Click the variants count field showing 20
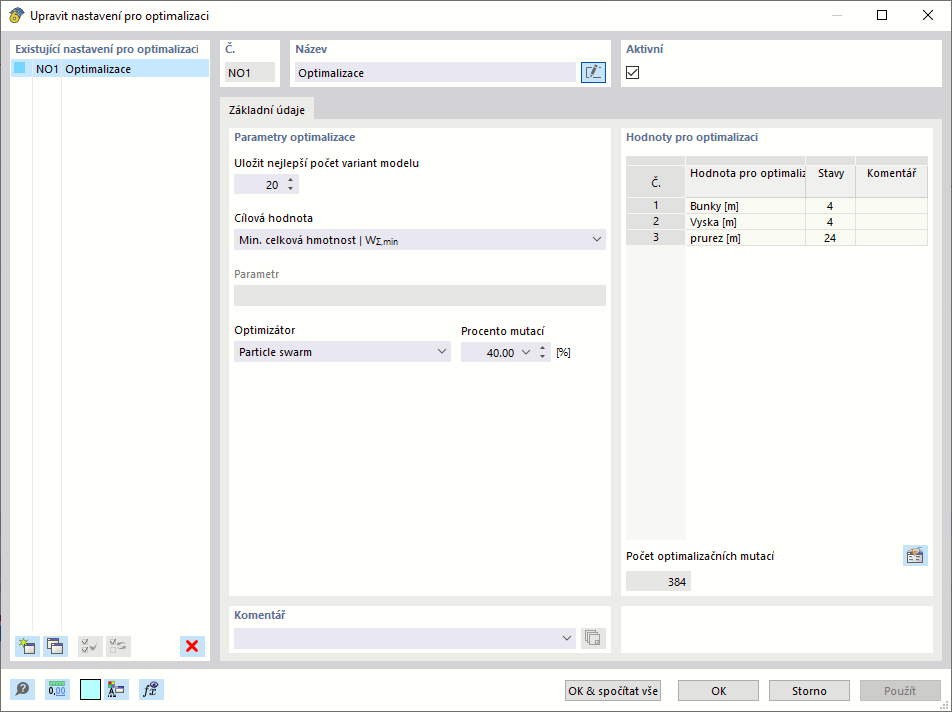The width and height of the screenshot is (952, 712). 259,185
